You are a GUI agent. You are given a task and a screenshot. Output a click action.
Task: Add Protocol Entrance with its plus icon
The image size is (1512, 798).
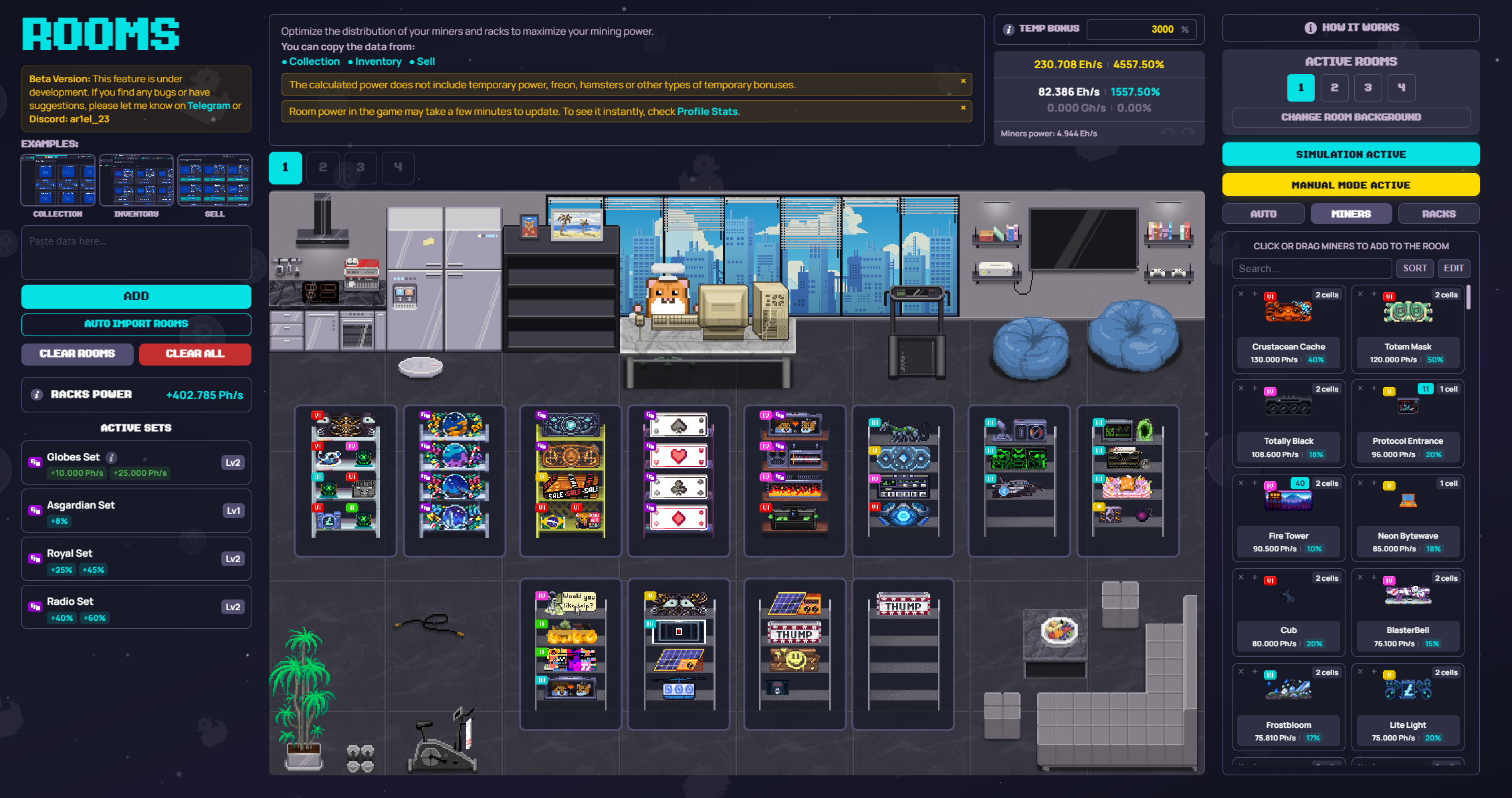(1374, 388)
